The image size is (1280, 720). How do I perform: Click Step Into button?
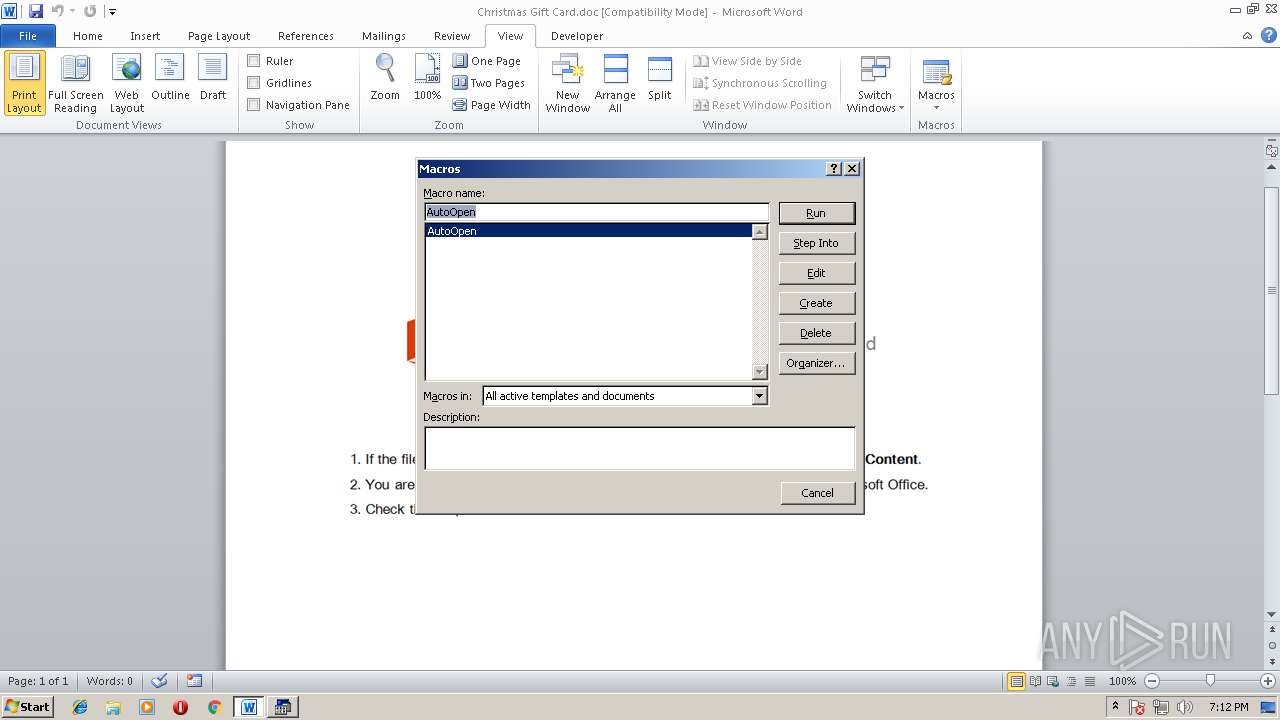pyautogui.click(x=816, y=243)
